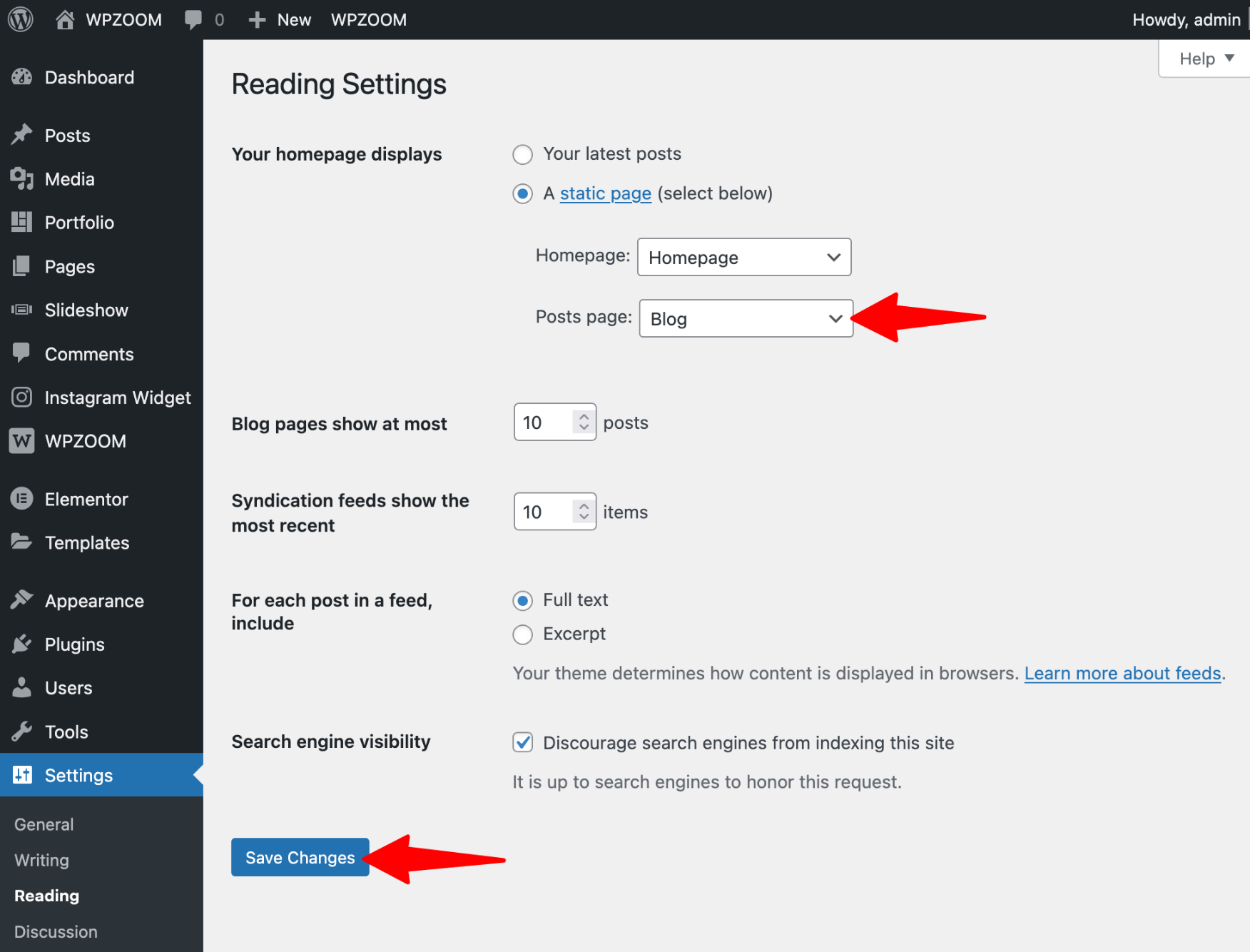Click the Portfolio grid icon
The image size is (1250, 952).
[22, 223]
